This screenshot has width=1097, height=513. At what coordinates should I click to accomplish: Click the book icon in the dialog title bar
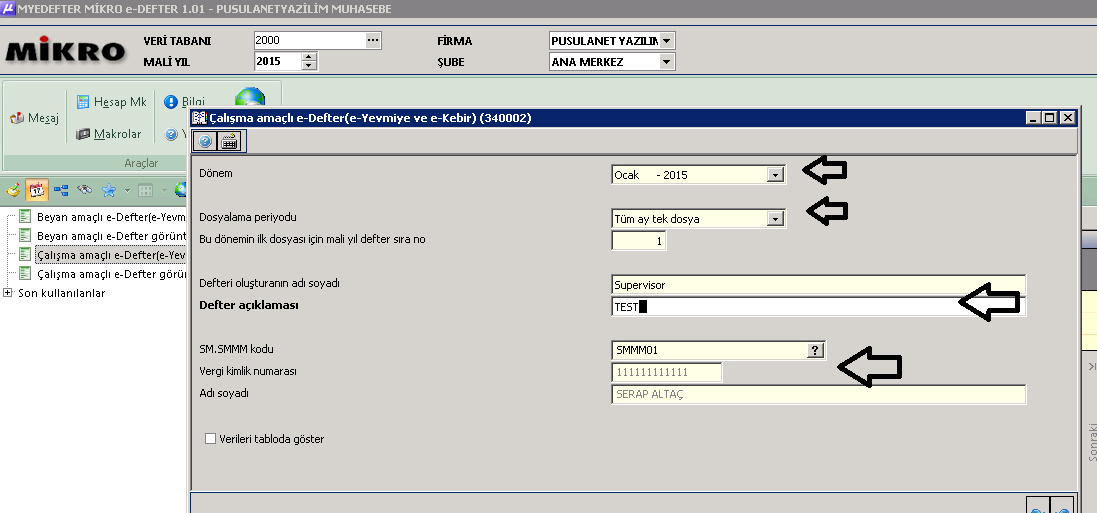199,118
